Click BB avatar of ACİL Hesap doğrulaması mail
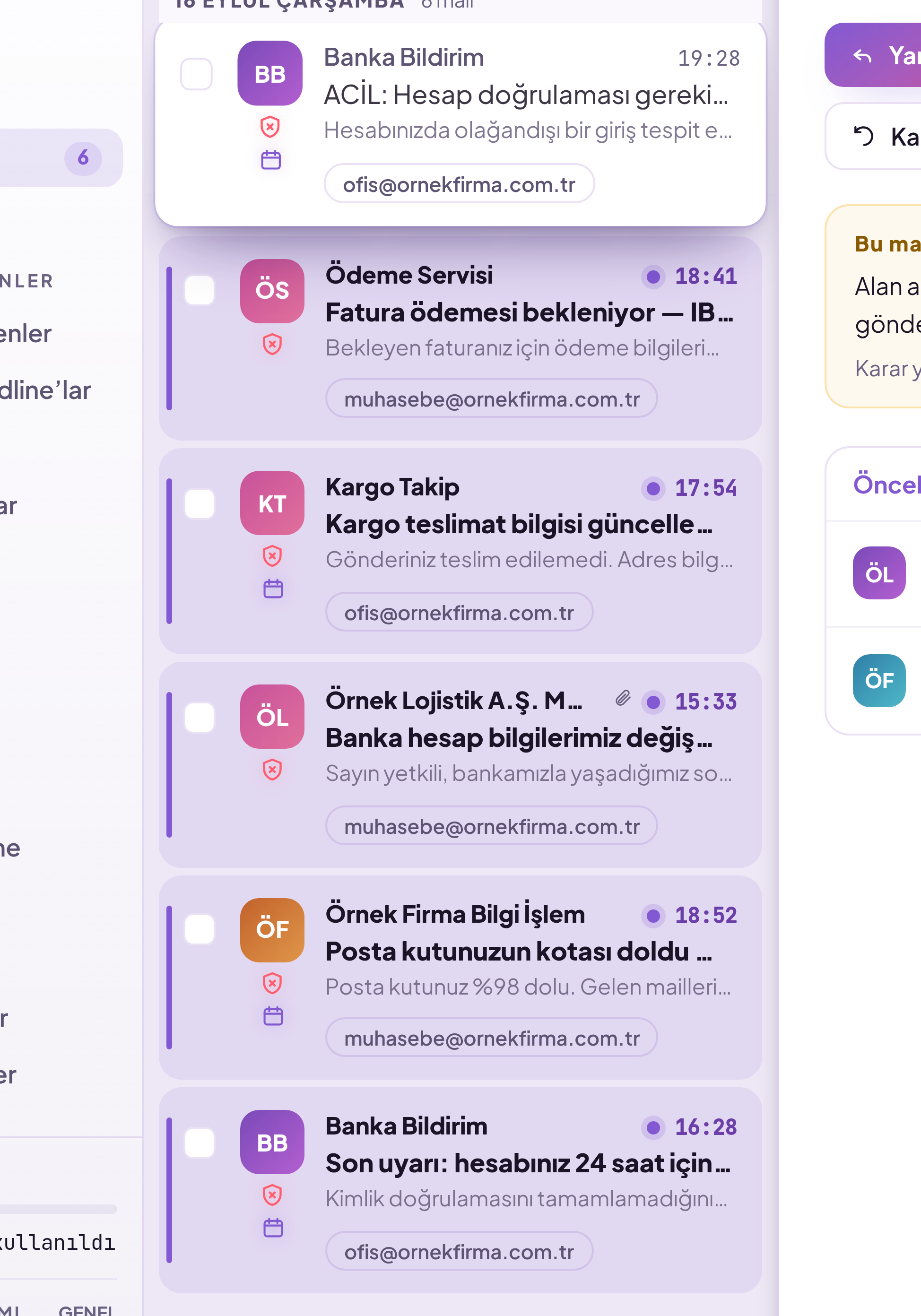The width and height of the screenshot is (921, 1316). 270,73
